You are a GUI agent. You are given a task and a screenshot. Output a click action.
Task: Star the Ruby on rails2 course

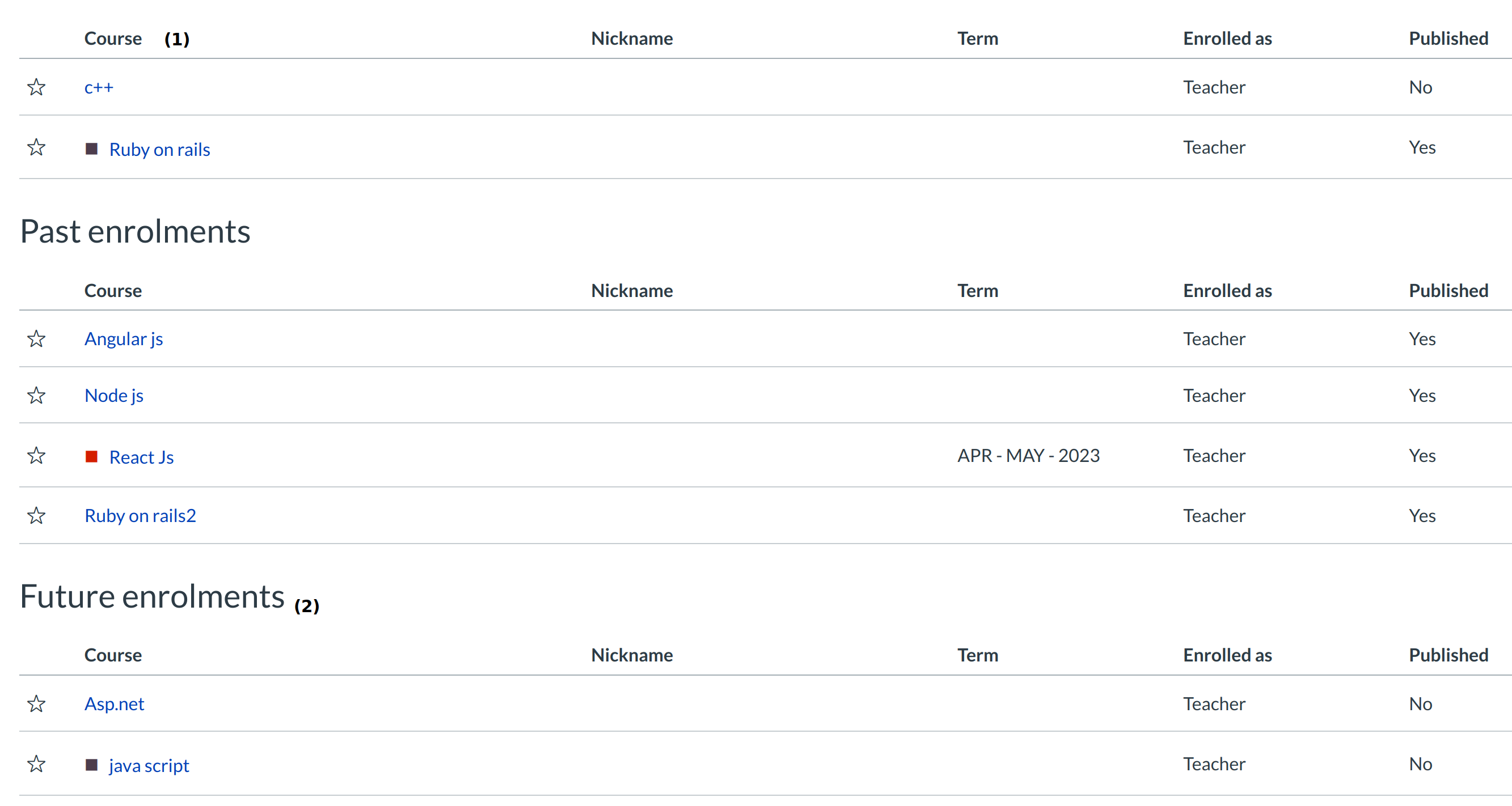[36, 516]
